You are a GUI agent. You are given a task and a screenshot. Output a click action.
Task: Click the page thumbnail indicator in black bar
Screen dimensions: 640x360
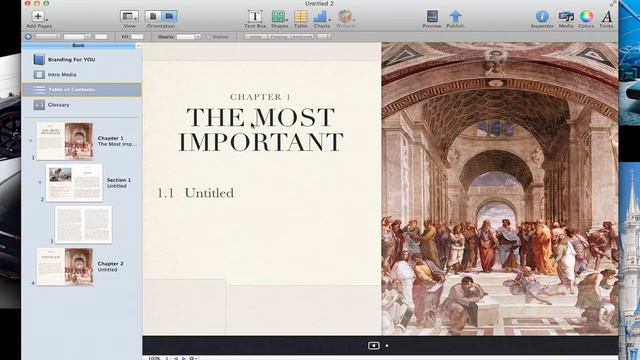pyautogui.click(x=373, y=346)
